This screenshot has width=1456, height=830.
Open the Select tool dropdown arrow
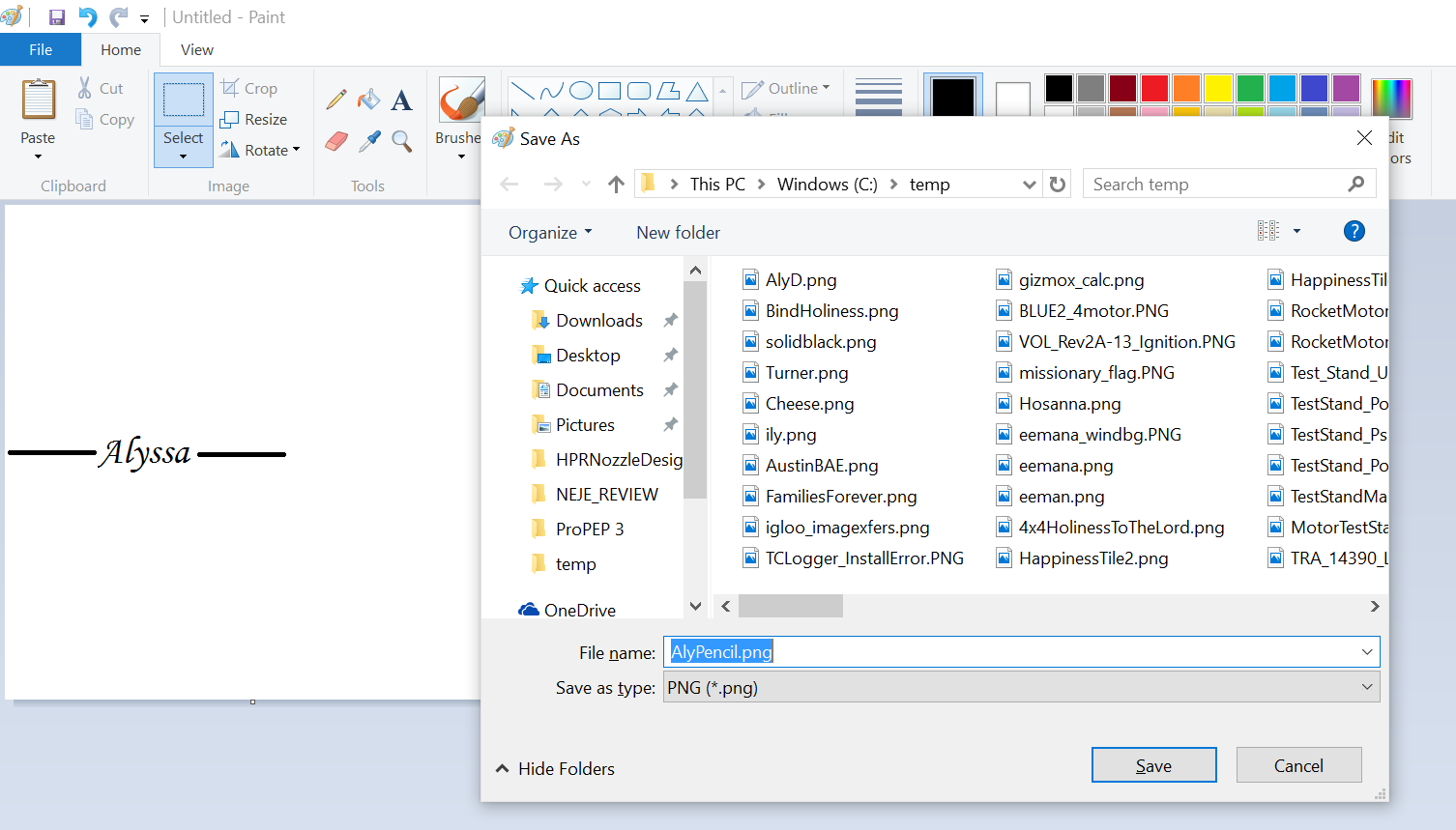[x=183, y=157]
